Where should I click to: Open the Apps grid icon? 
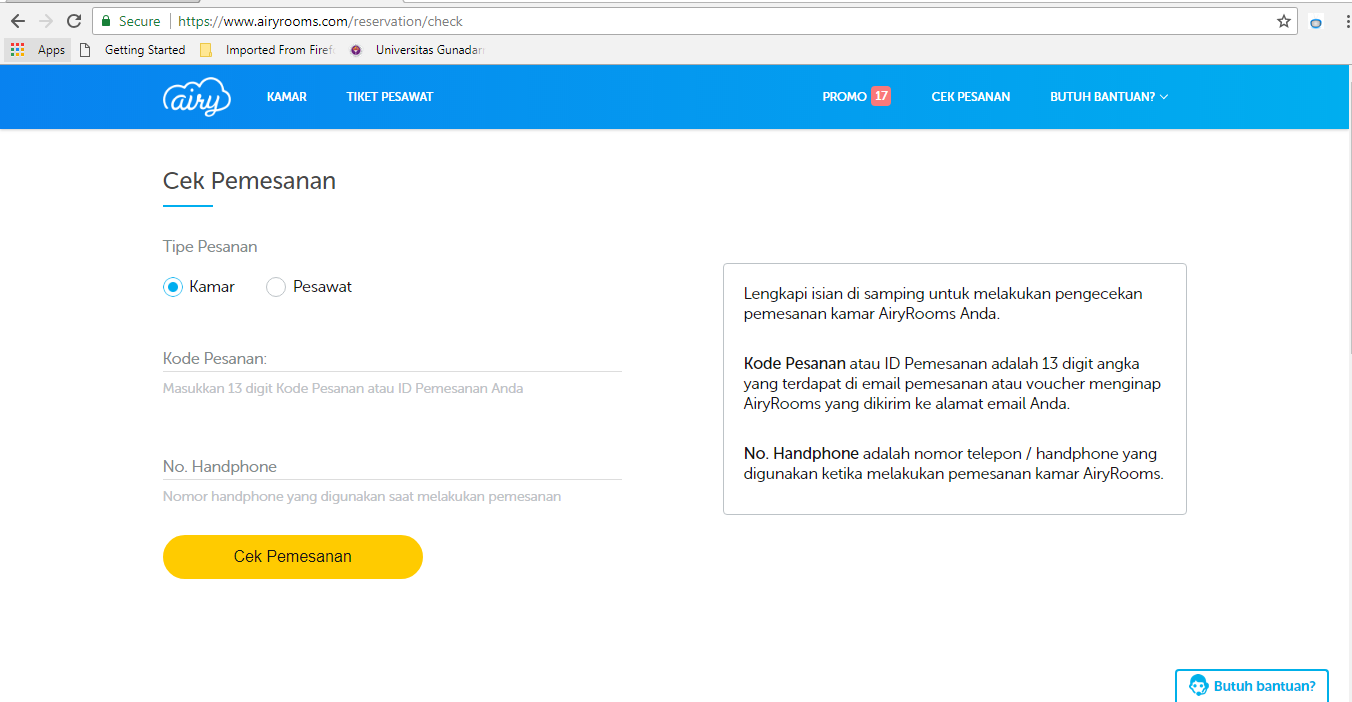point(18,50)
